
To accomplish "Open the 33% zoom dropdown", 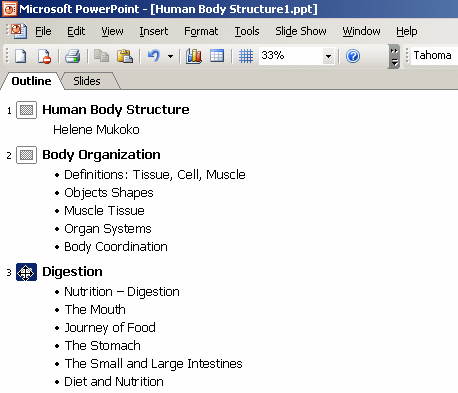I will 328,56.
